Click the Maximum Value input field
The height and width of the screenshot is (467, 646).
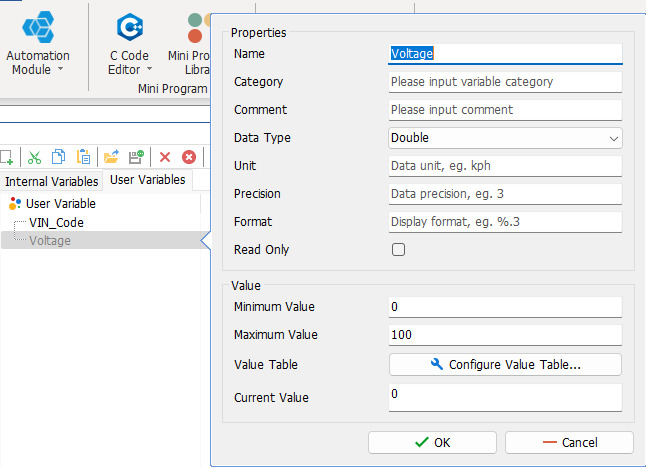coord(505,335)
